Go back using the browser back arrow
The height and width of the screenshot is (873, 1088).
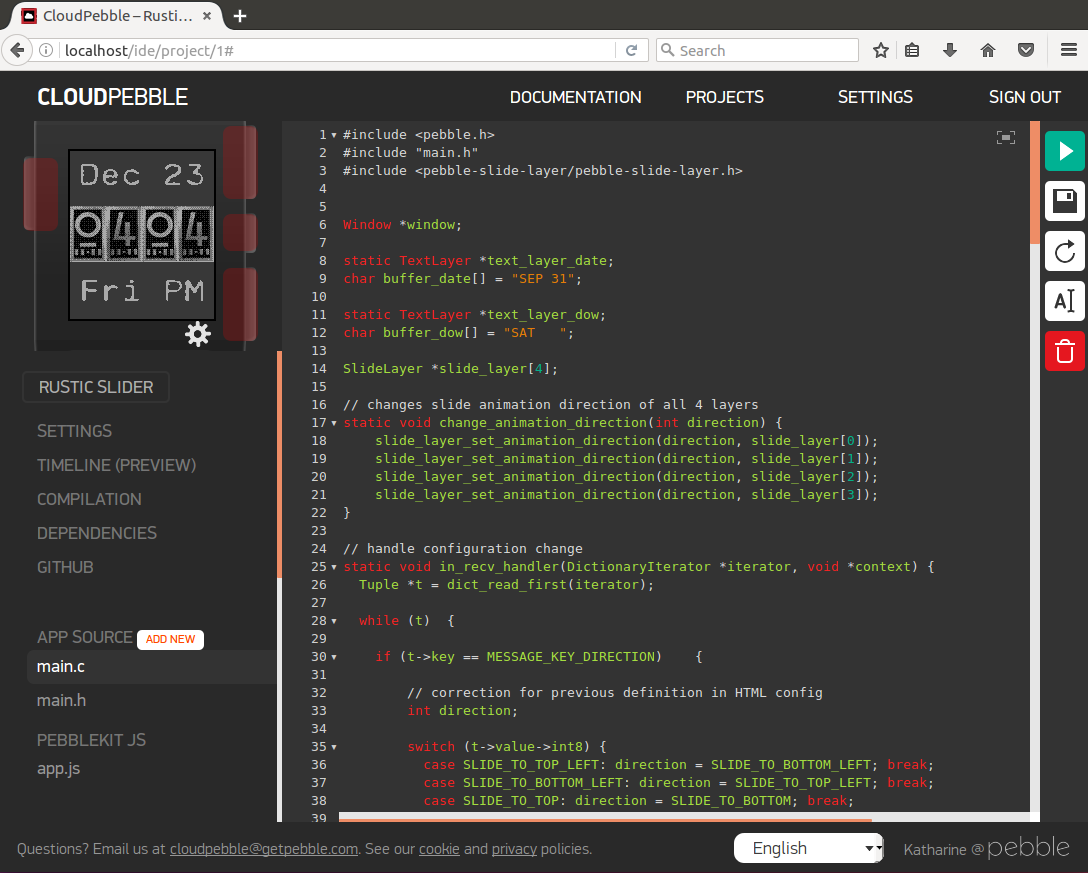(17, 50)
